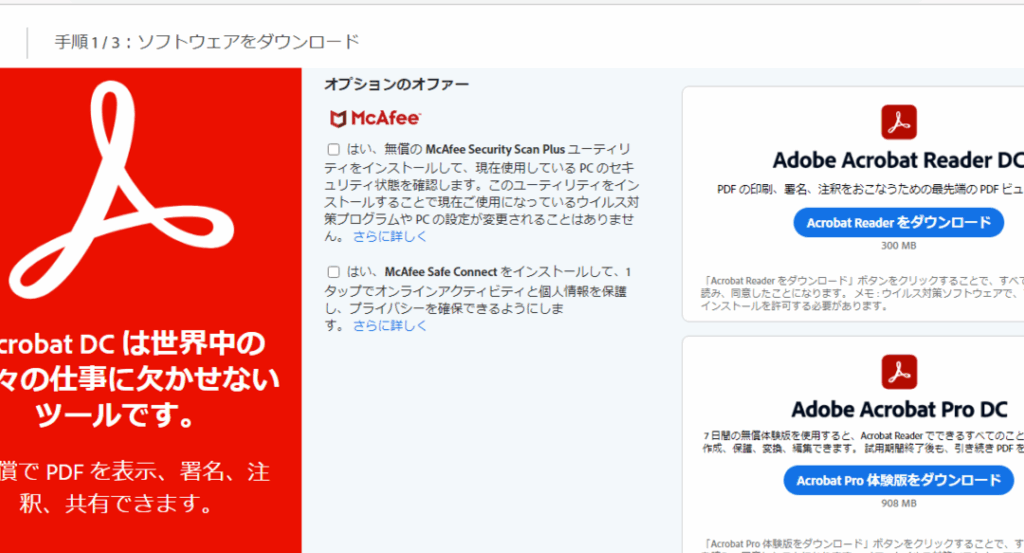The width and height of the screenshot is (1024, 553).
Task: Click the Acrobat Pro DC red PDF icon
Action: pos(898,372)
